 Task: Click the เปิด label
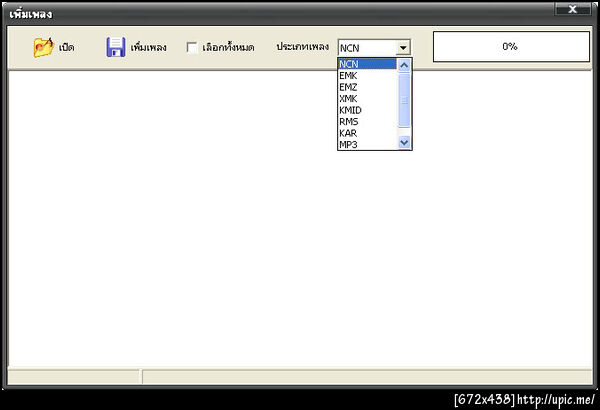(x=67, y=47)
